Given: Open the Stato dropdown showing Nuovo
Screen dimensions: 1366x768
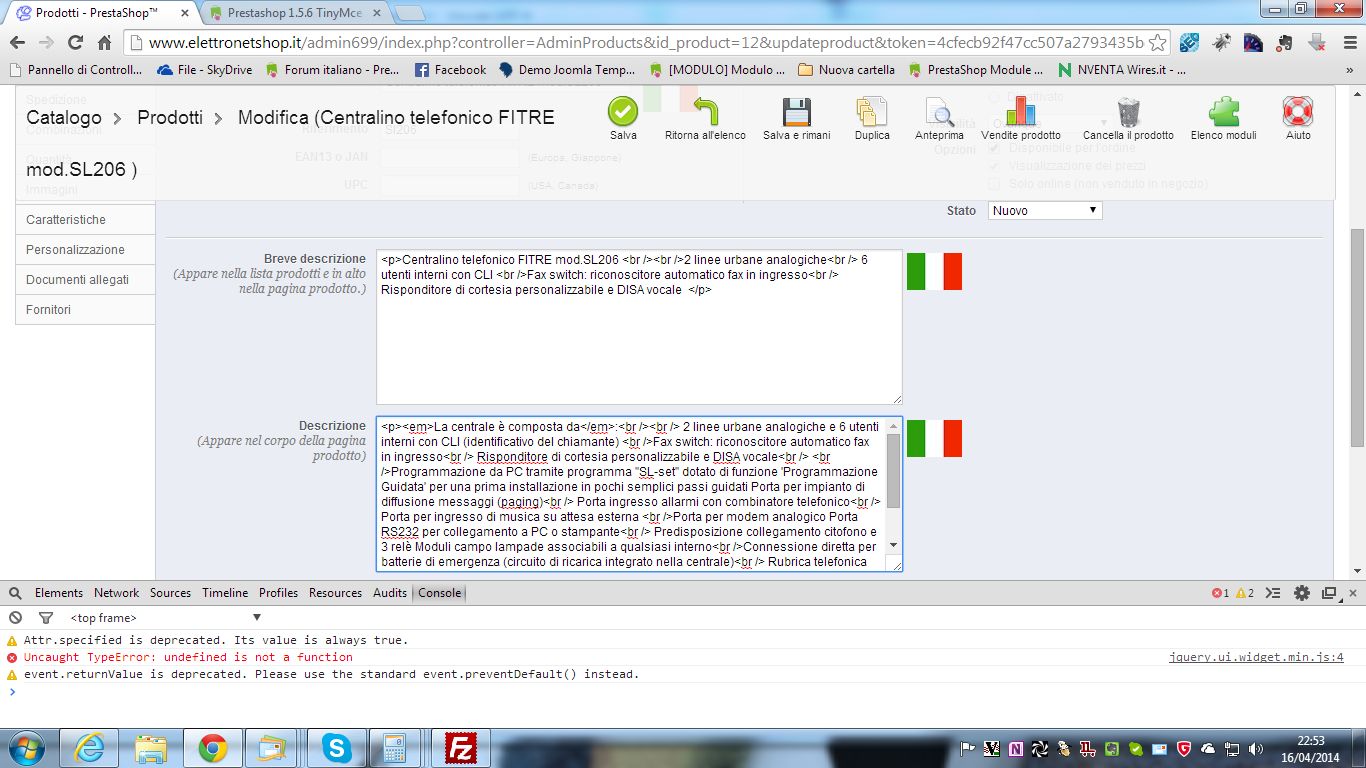Looking at the screenshot, I should coord(1045,211).
